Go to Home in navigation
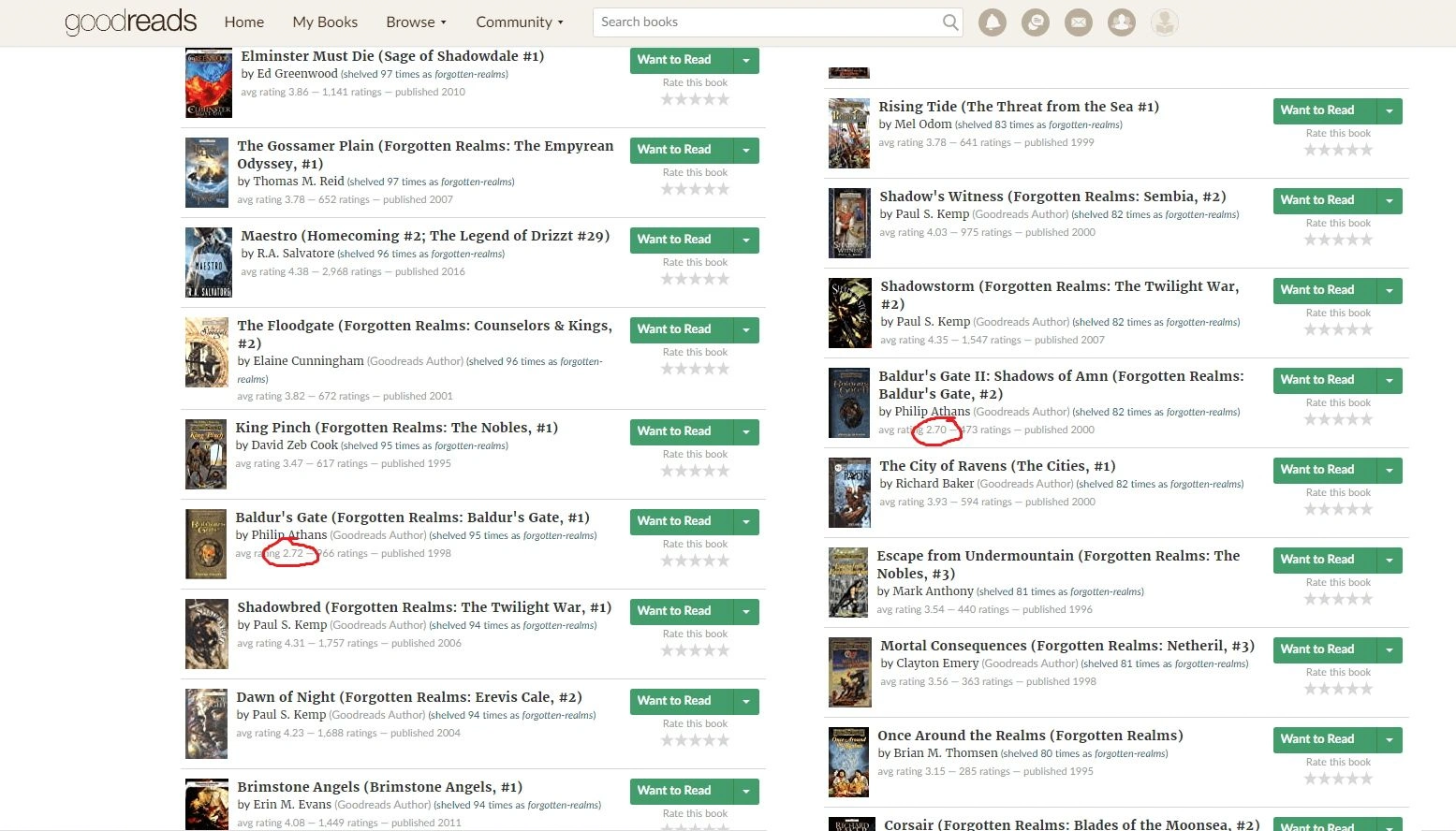 (244, 22)
